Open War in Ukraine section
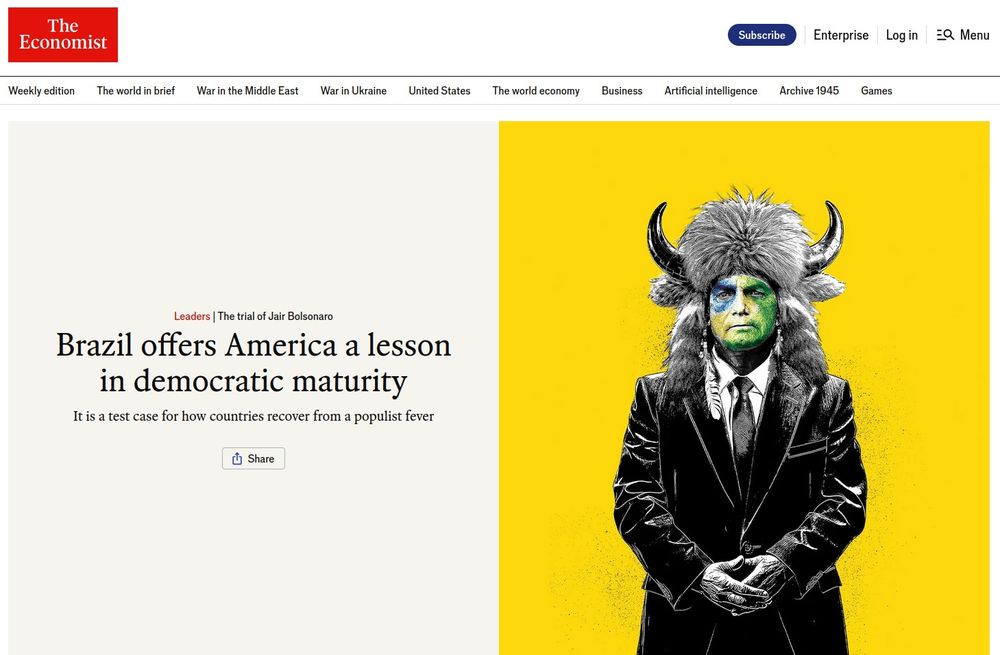1000x655 pixels. click(353, 91)
